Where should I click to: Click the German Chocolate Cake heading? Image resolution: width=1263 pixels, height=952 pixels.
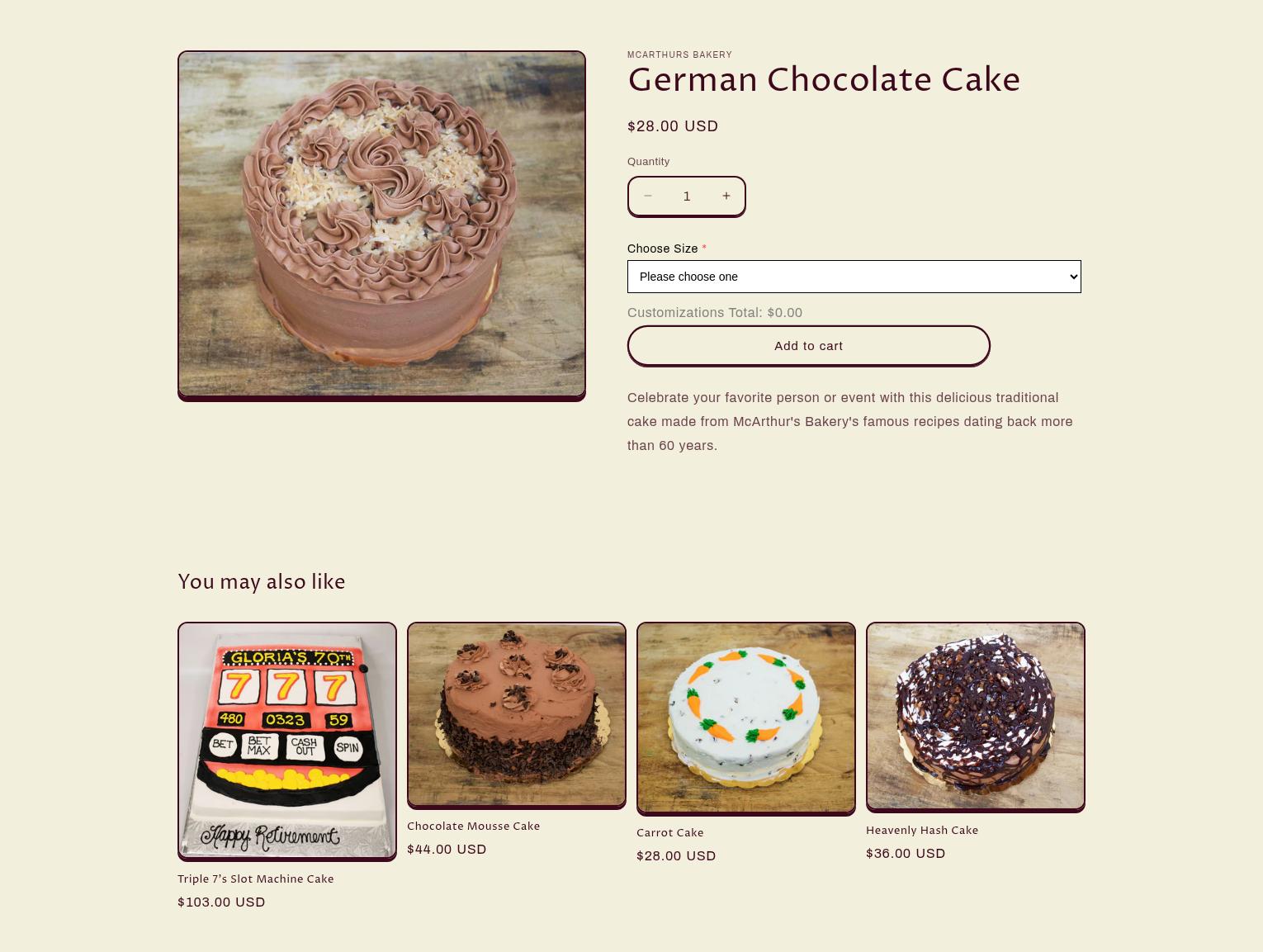(824, 81)
